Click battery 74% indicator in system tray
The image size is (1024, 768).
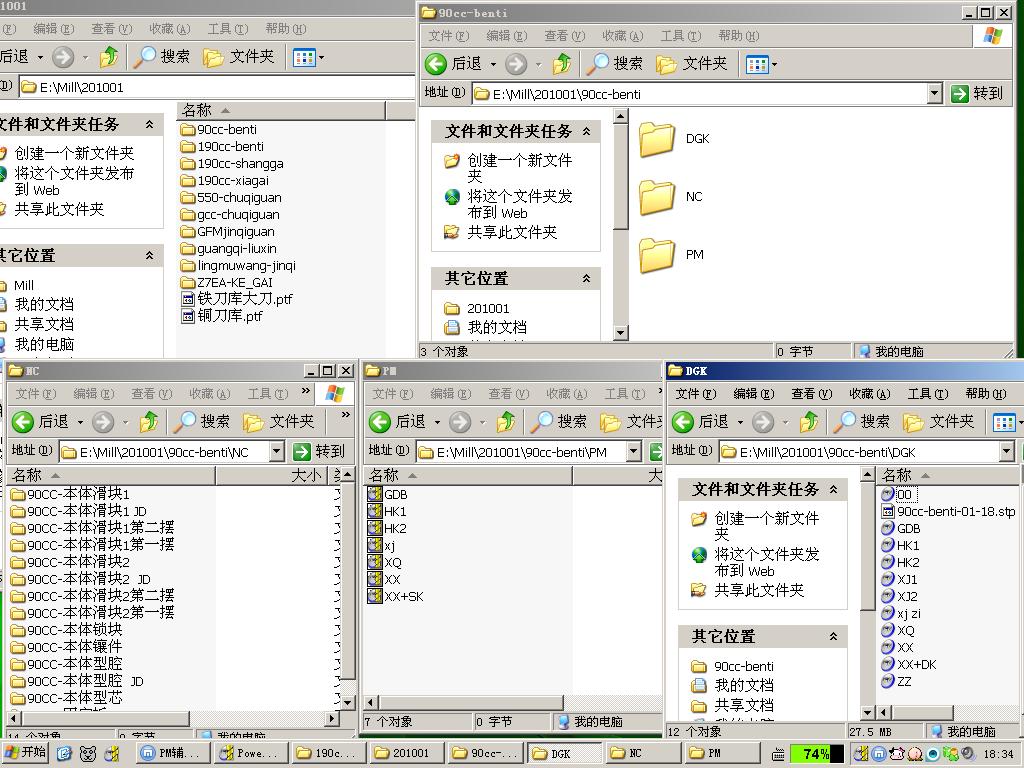[x=816, y=754]
